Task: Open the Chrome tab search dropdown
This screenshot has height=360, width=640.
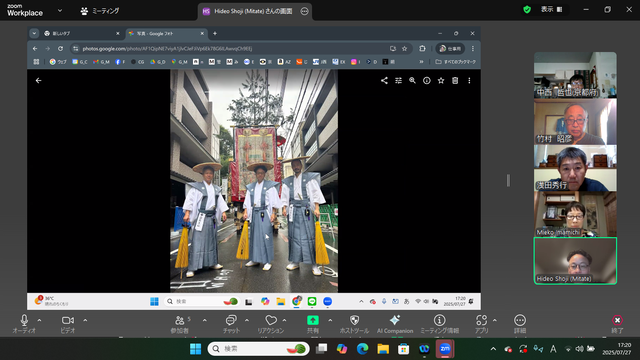Action: [x=34, y=33]
